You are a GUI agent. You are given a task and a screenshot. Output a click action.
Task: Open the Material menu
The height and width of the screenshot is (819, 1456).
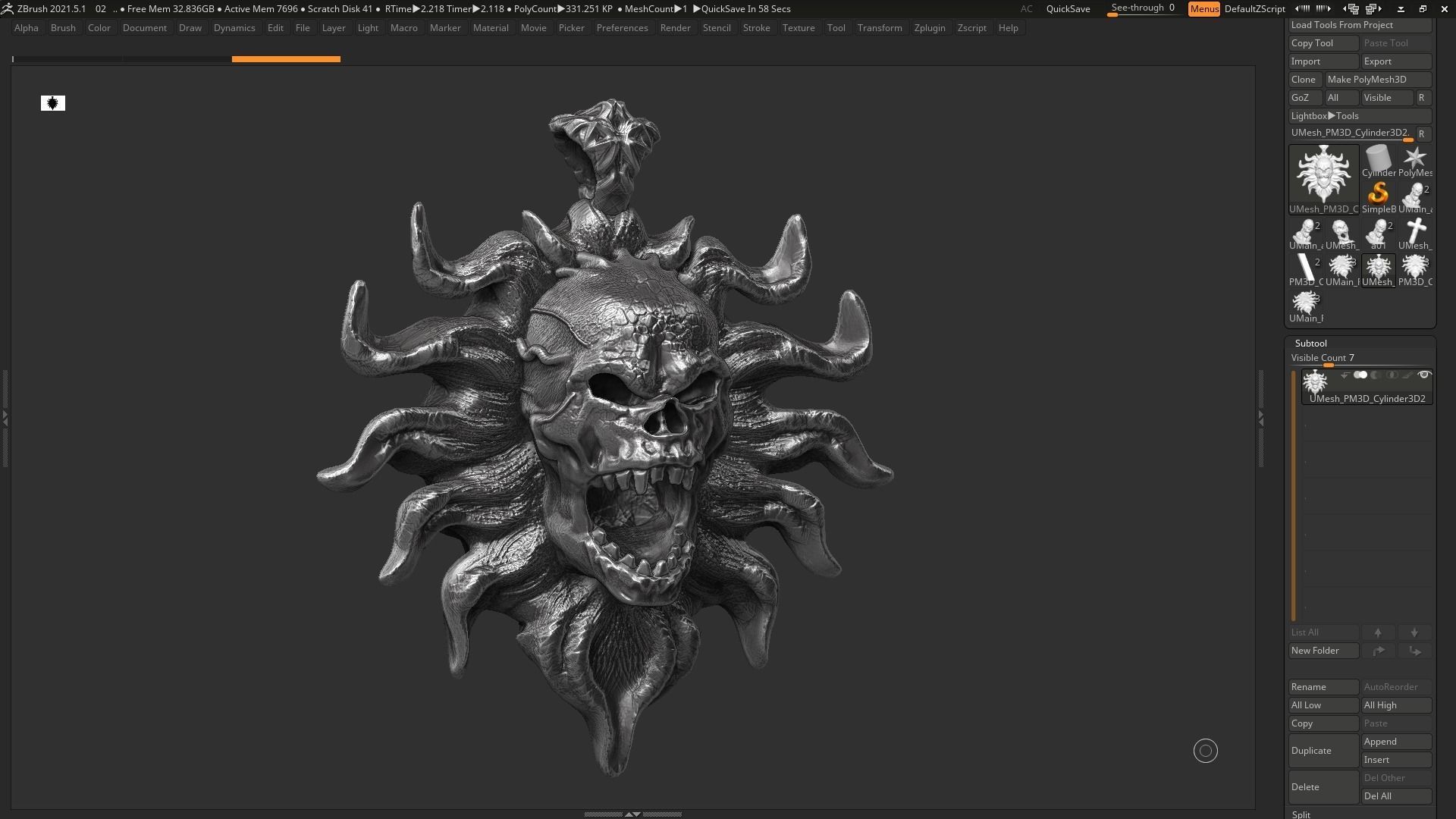pyautogui.click(x=491, y=28)
